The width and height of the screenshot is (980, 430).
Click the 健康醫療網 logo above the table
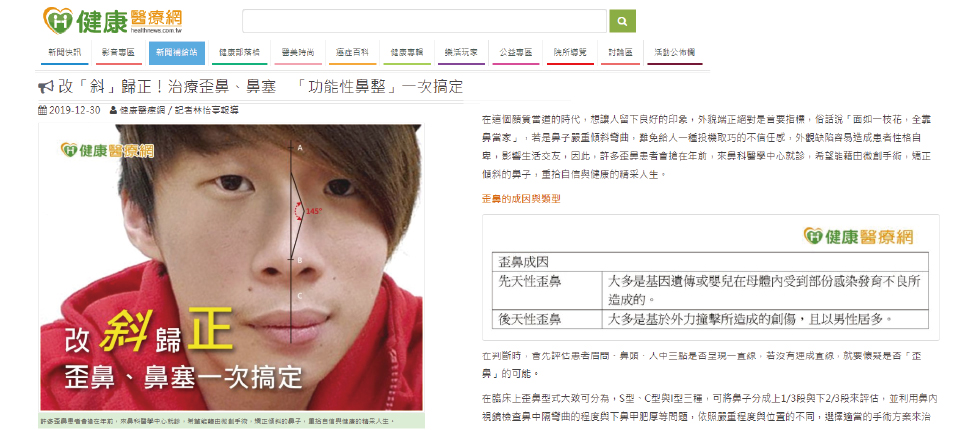click(858, 236)
